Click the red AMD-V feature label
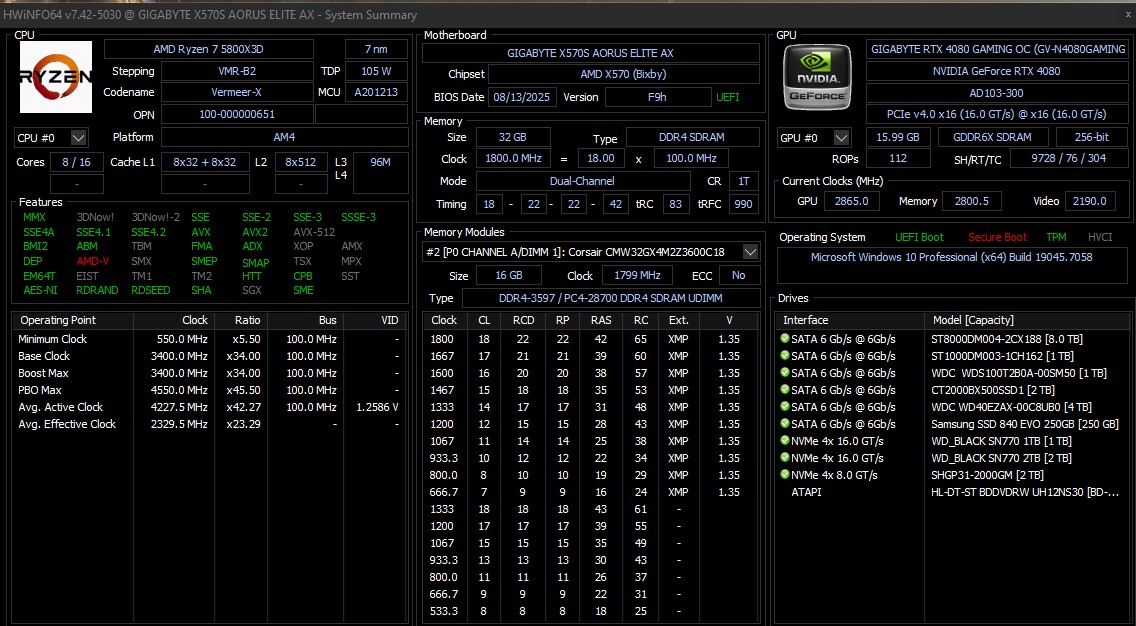 tap(92, 261)
